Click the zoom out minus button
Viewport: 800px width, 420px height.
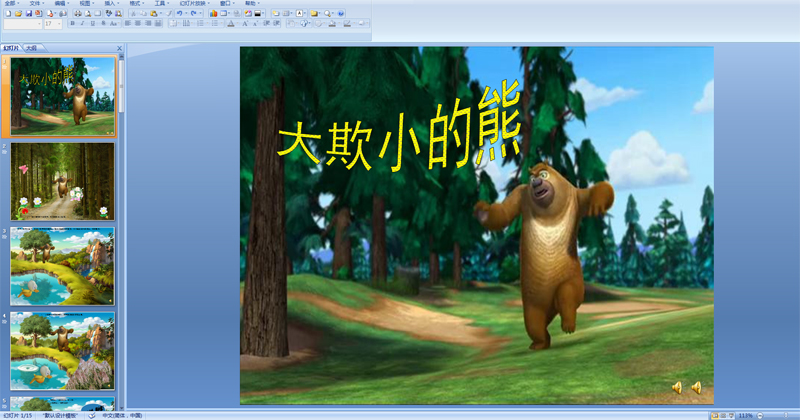pyautogui.click(x=760, y=416)
